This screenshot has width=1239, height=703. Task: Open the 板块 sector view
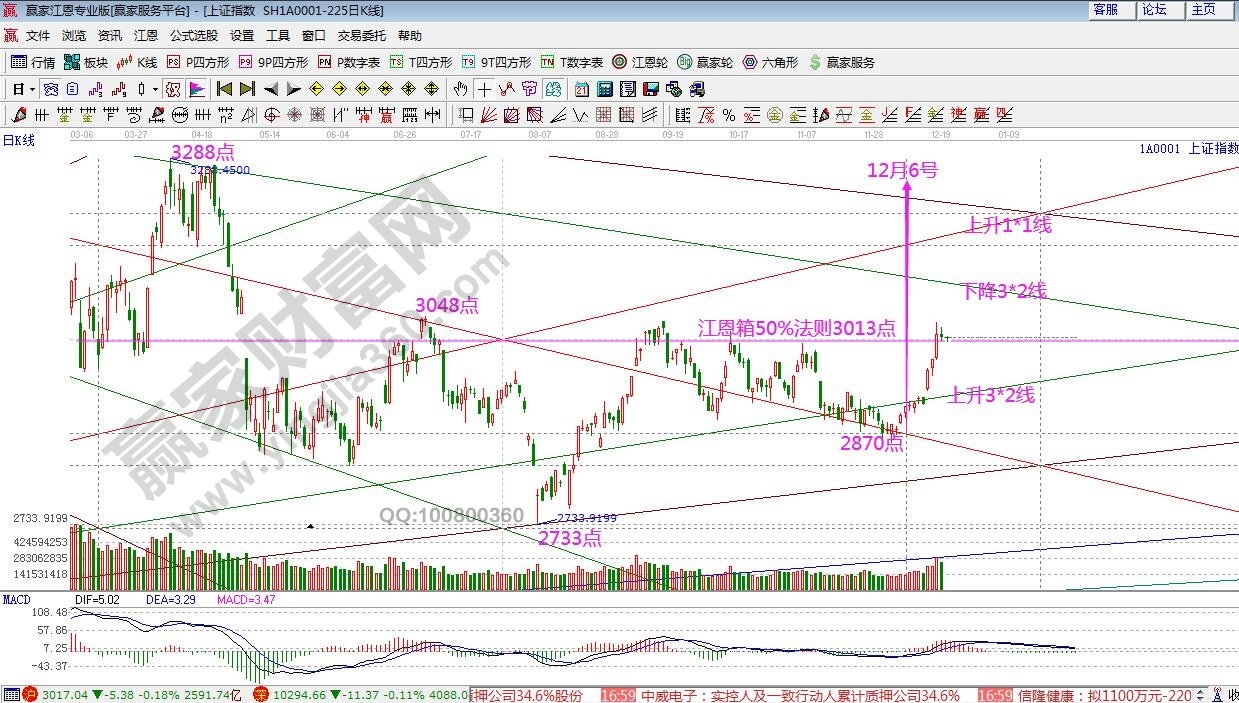(x=86, y=62)
